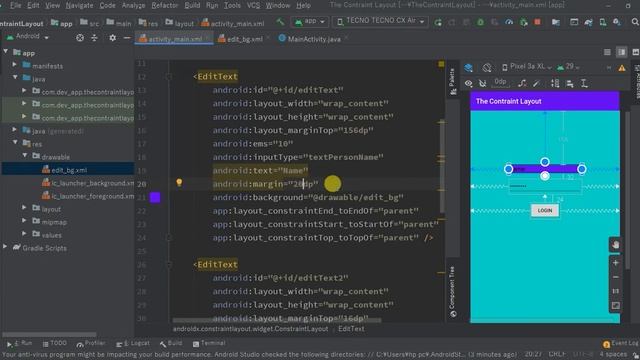Collapse the java folder node
Image resolution: width=640 pixels, height=360 pixels.
click(15, 77)
